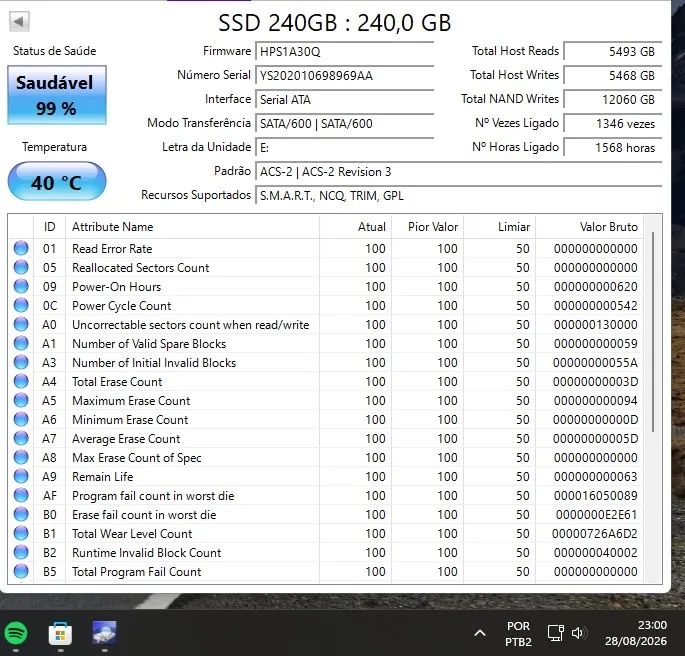Click the attribute list vertical scrollbar
The image size is (685, 656).
pos(653,332)
